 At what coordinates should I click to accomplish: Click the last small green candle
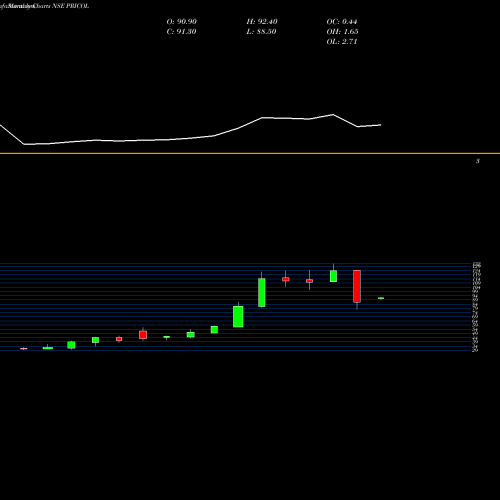click(x=381, y=298)
